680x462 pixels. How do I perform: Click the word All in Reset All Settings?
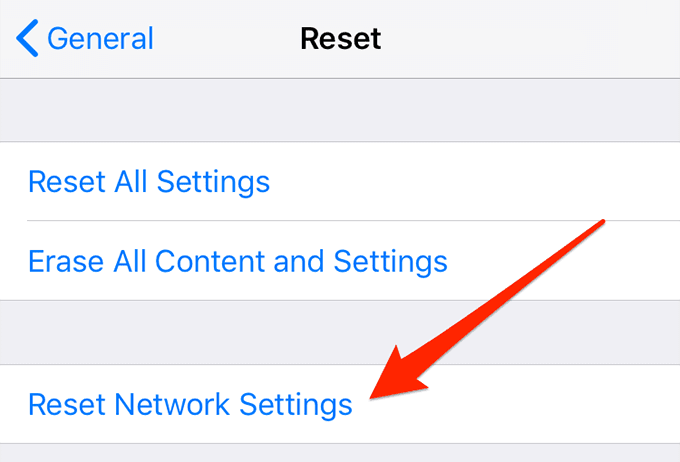pyautogui.click(x=130, y=181)
